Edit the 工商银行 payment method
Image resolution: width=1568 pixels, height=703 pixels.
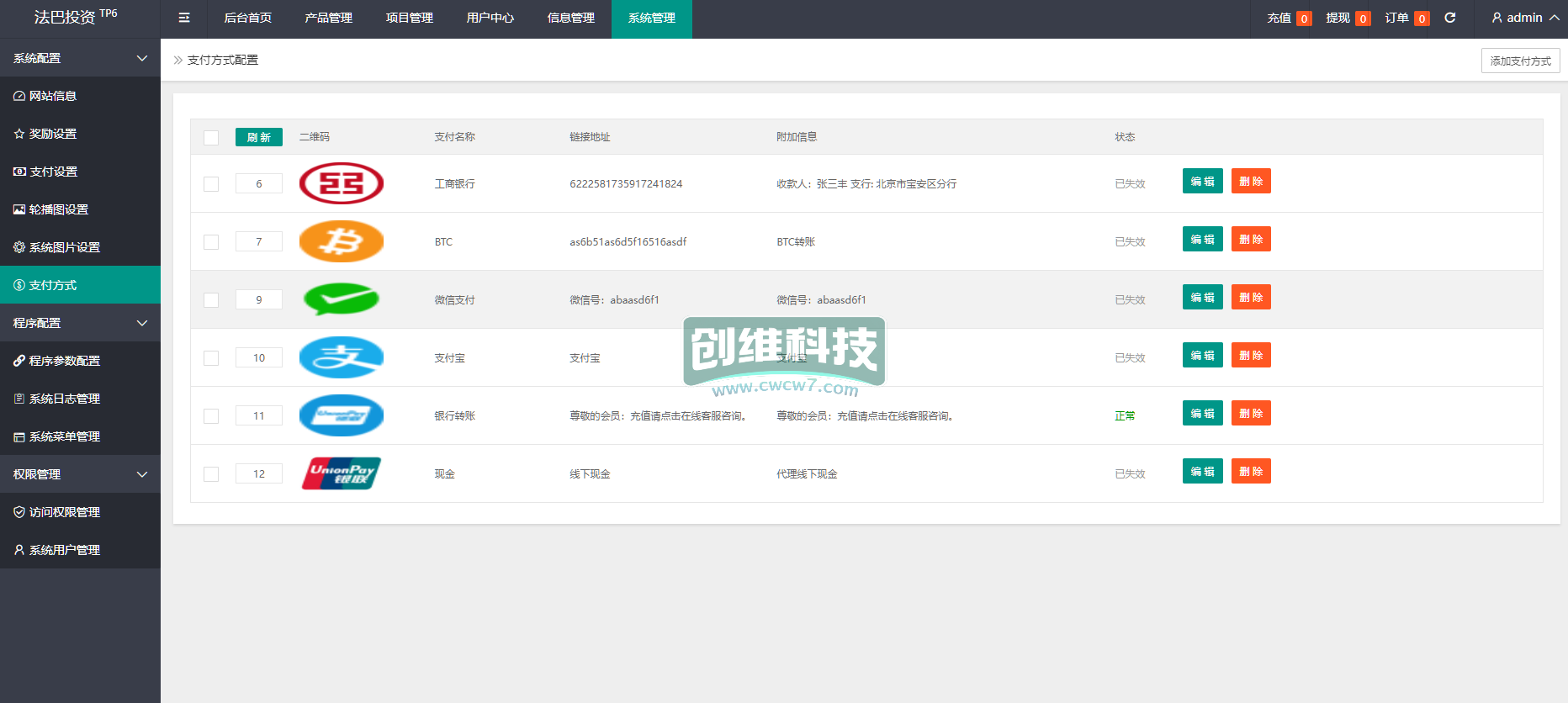pyautogui.click(x=1203, y=181)
